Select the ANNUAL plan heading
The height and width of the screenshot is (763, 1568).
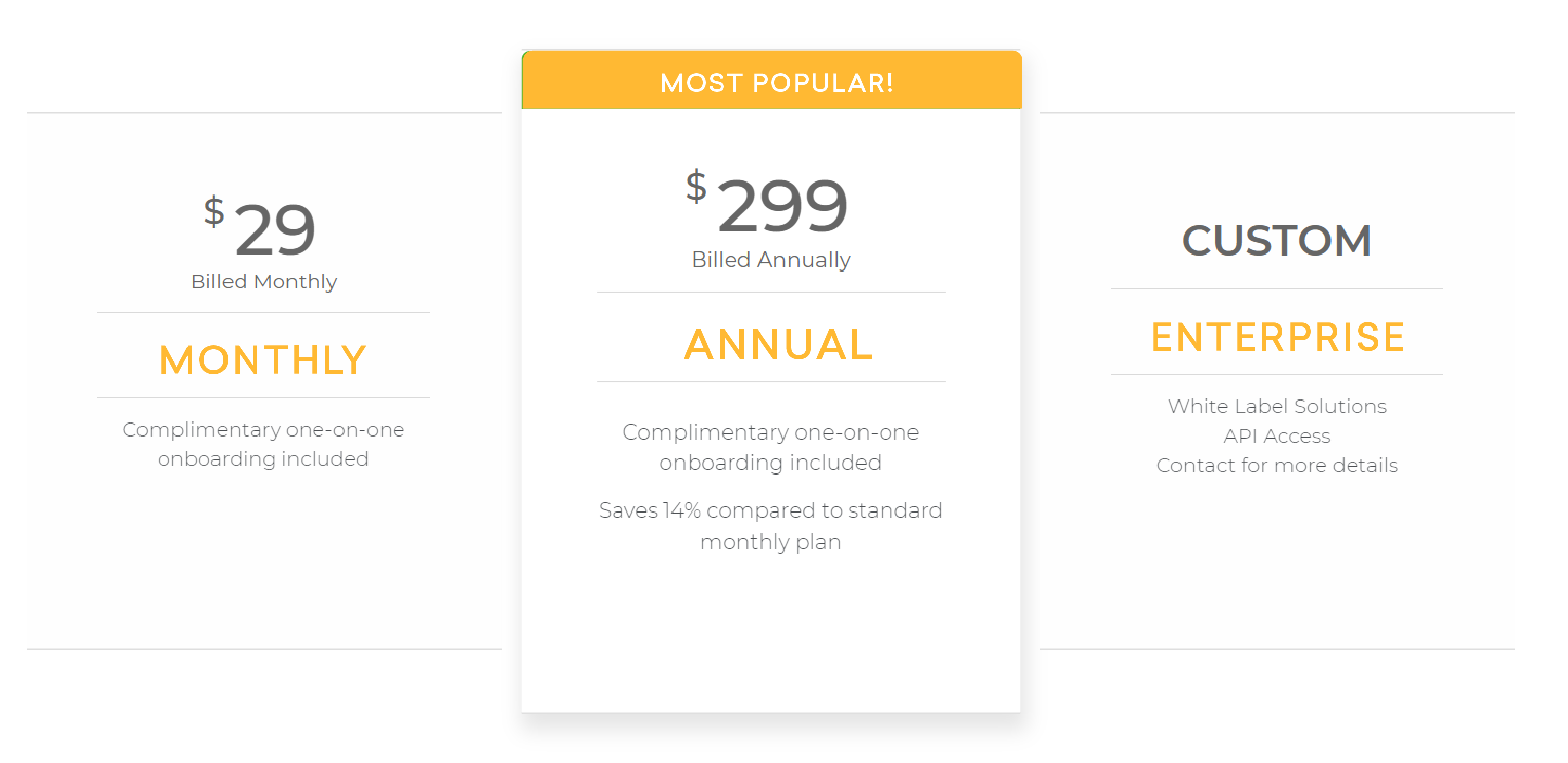[778, 344]
